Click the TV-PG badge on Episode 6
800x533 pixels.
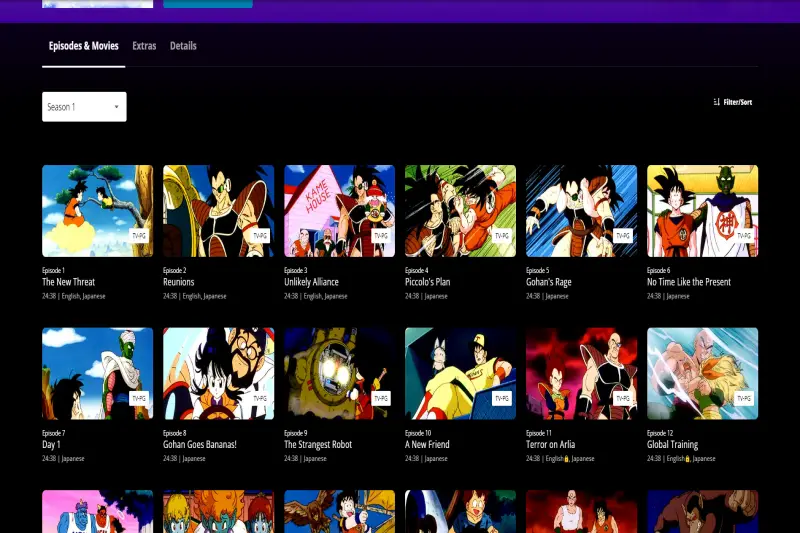[744, 236]
